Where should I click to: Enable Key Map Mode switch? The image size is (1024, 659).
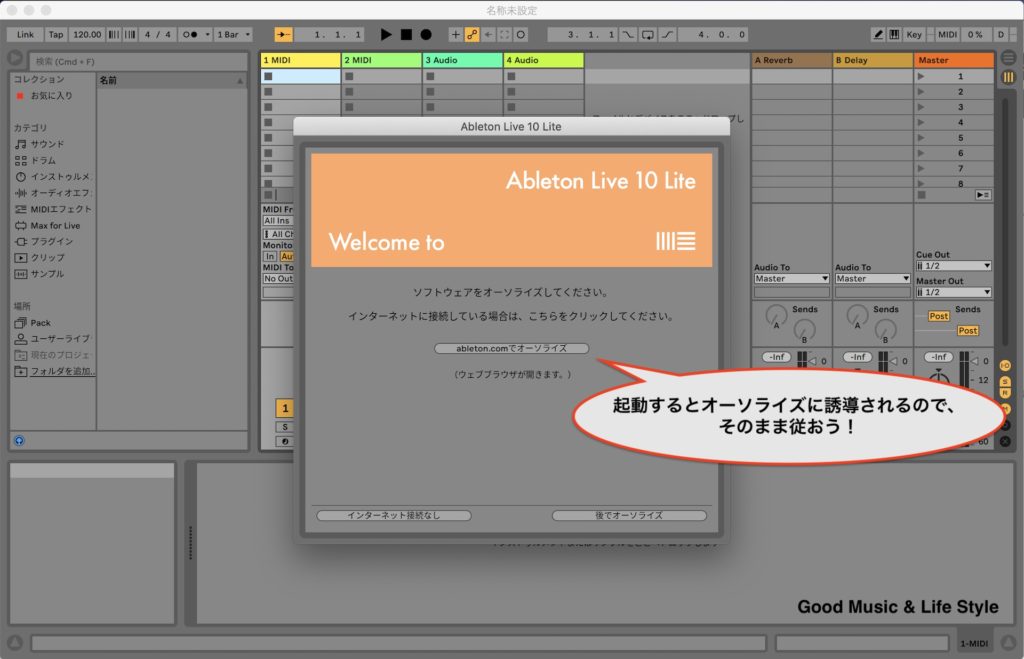pos(914,35)
